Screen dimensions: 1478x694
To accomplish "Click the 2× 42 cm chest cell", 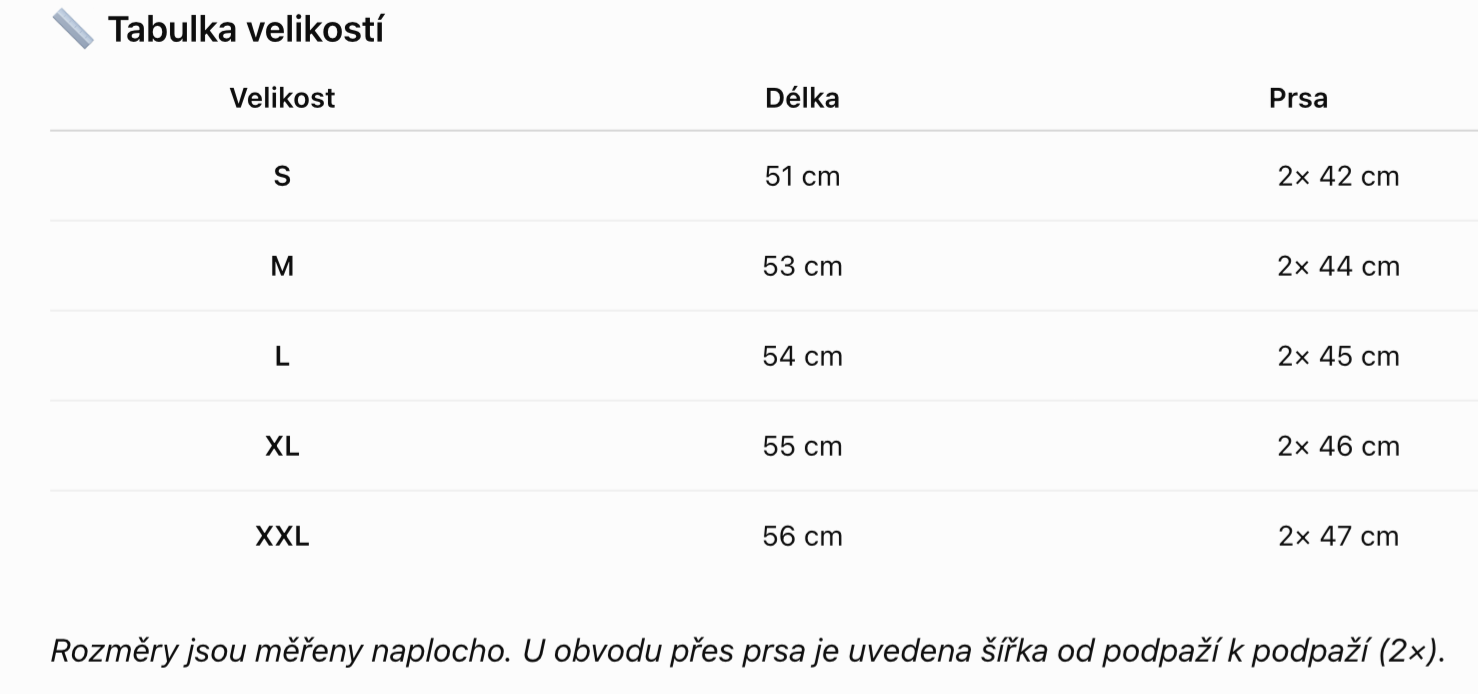I will tap(1338, 176).
